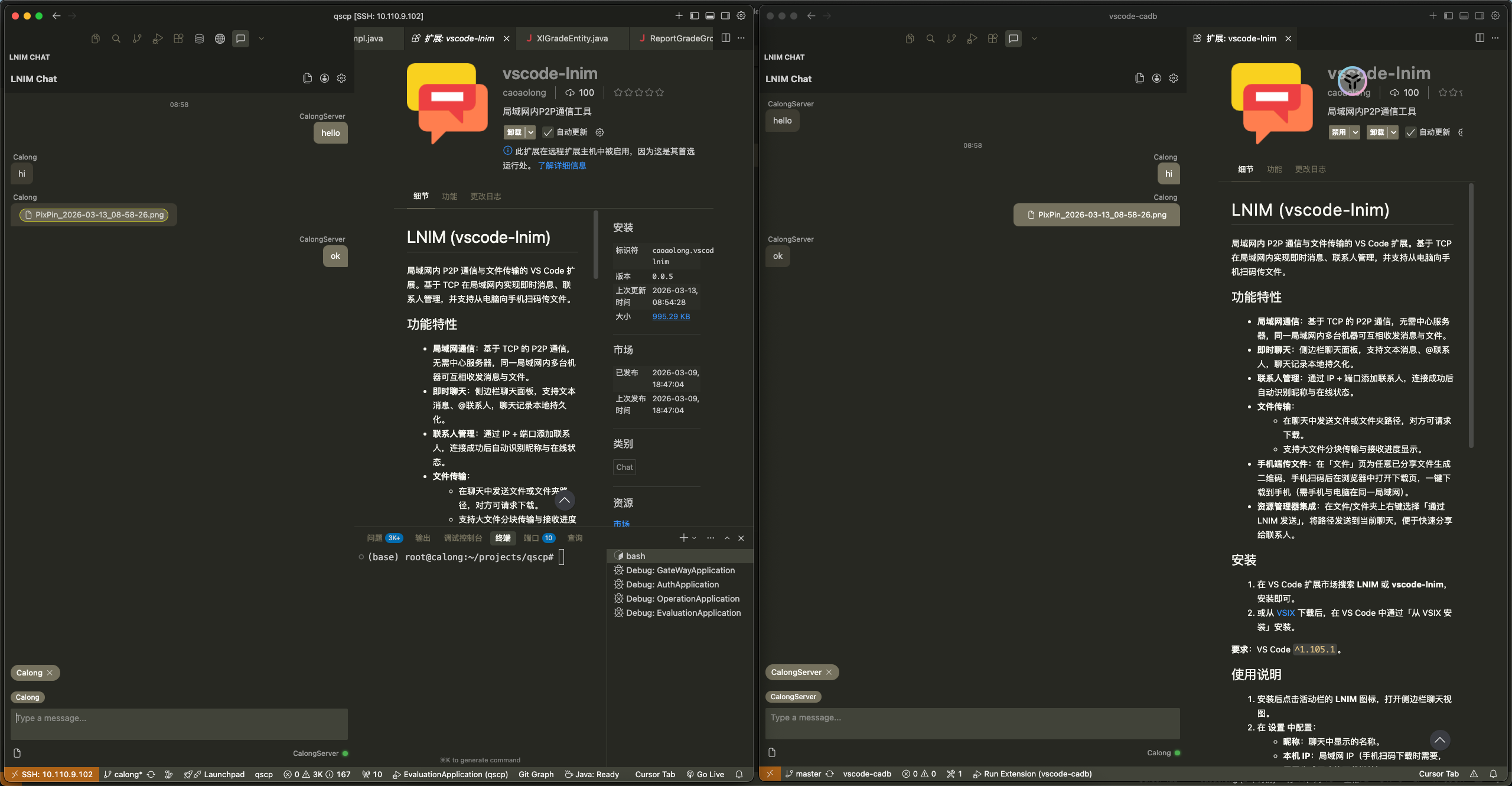Click the 了解详细信息 link
The height and width of the screenshot is (786, 1512).
562,165
